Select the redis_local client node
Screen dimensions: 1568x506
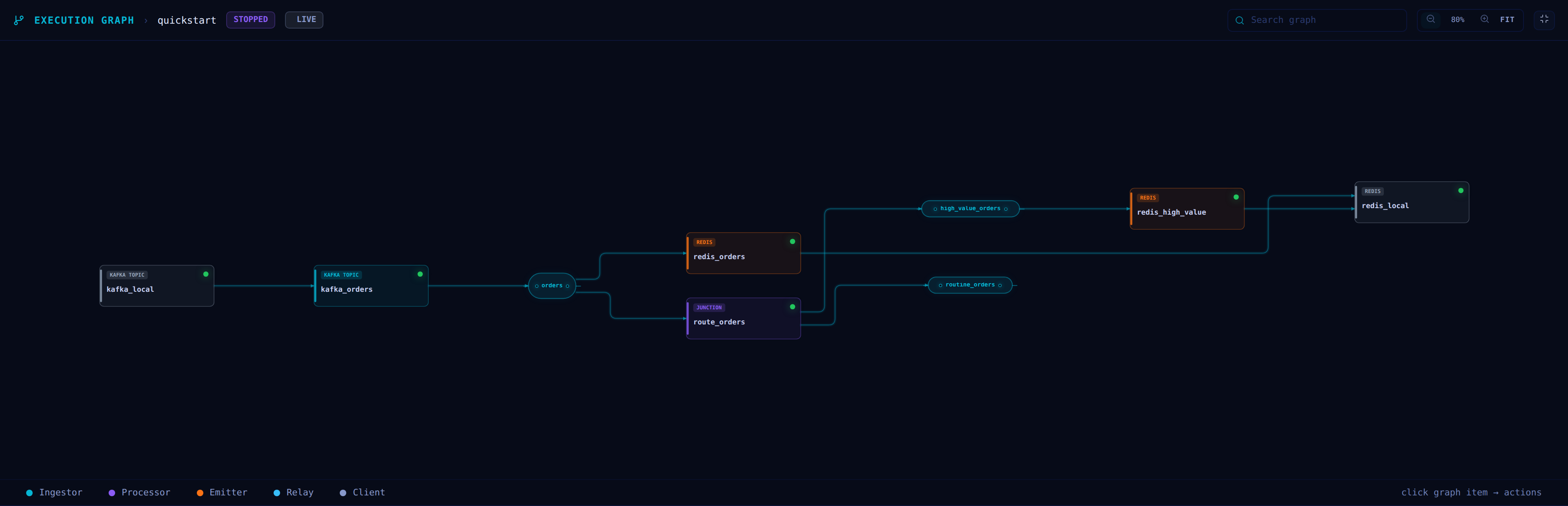[1412, 202]
